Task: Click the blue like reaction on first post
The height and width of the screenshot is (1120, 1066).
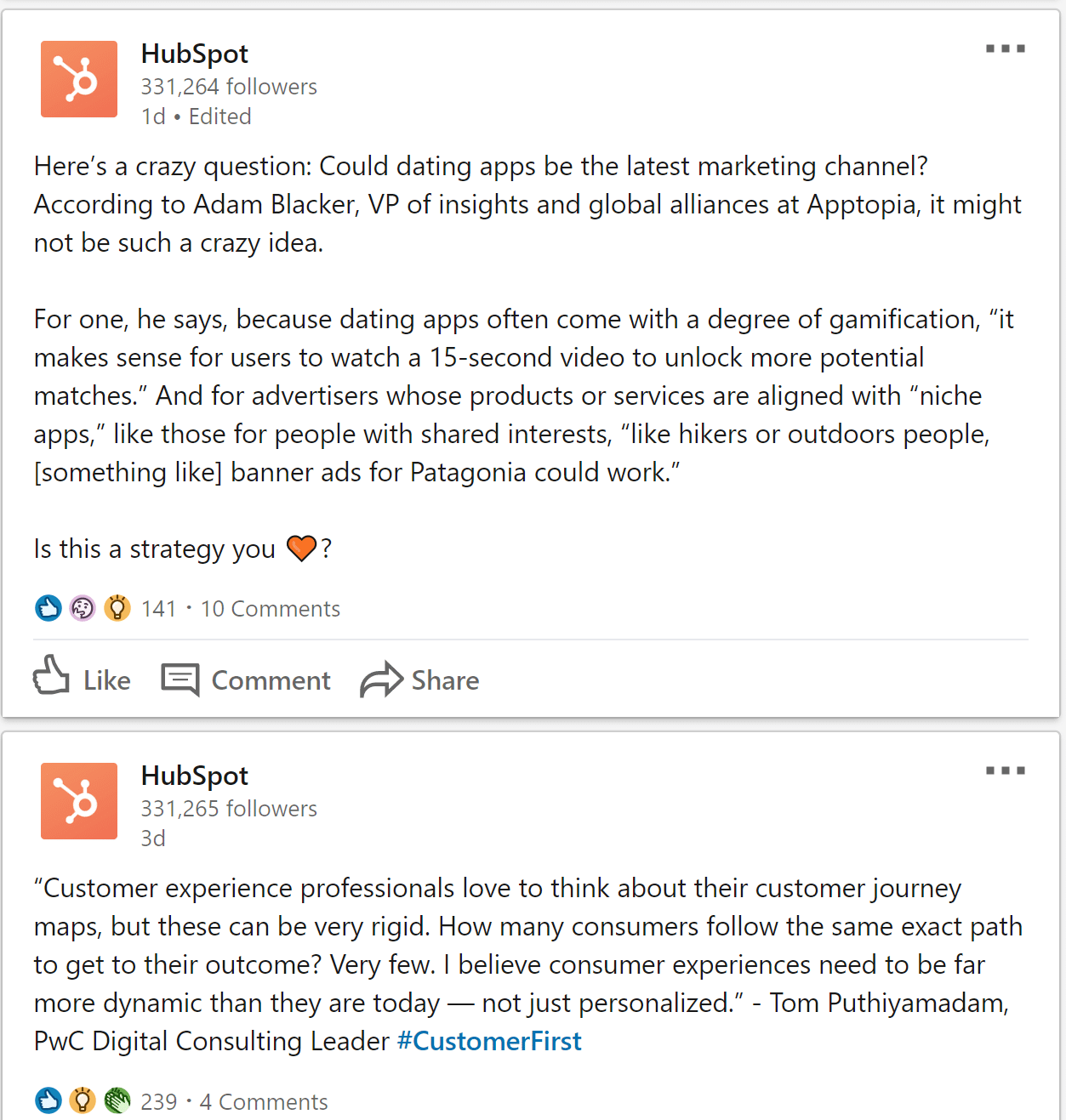Action: click(48, 608)
